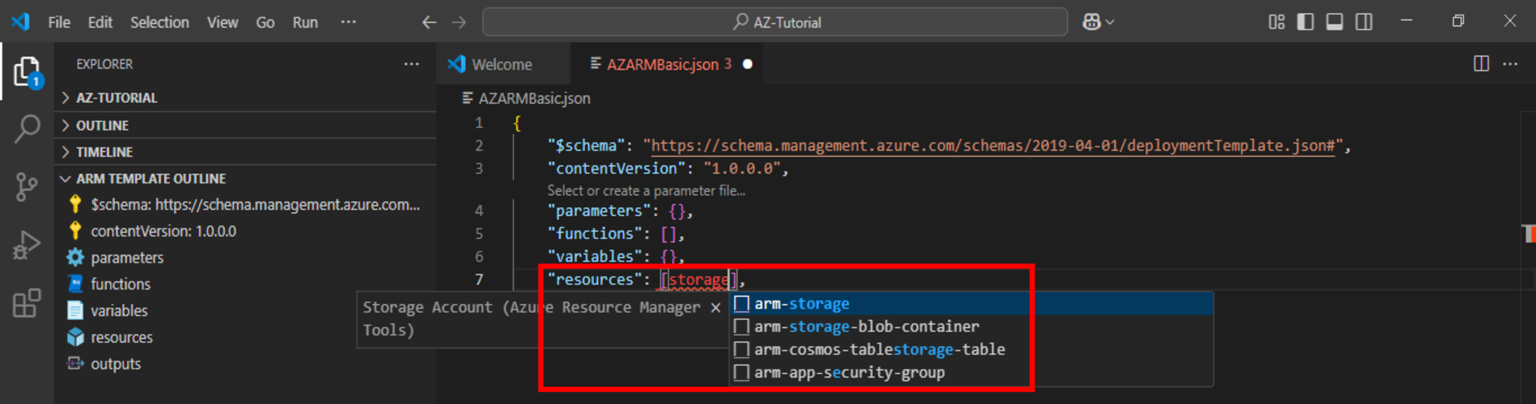Expand the AZ-TUTORIAL section
Viewport: 1536px width, 404px height.
point(245,98)
